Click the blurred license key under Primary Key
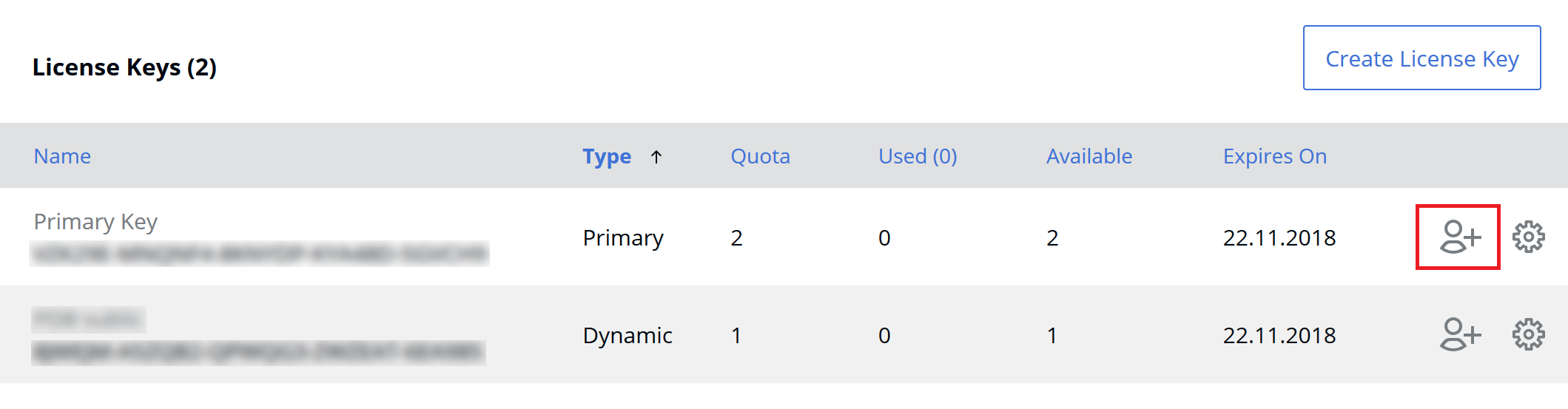 click(x=259, y=254)
